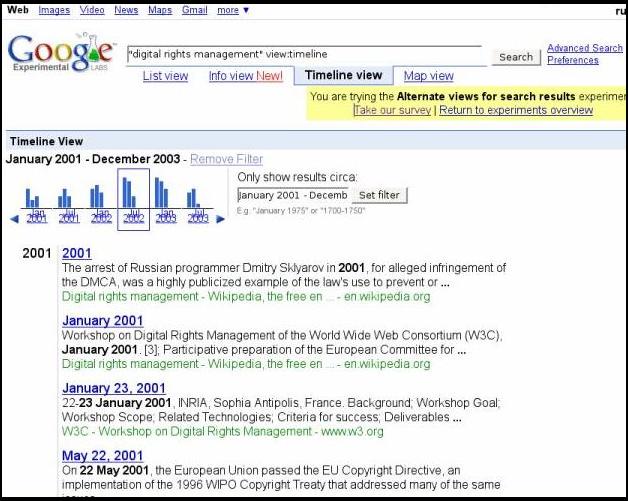Open Advanced Search link
628x501 pixels.
(x=585, y=48)
